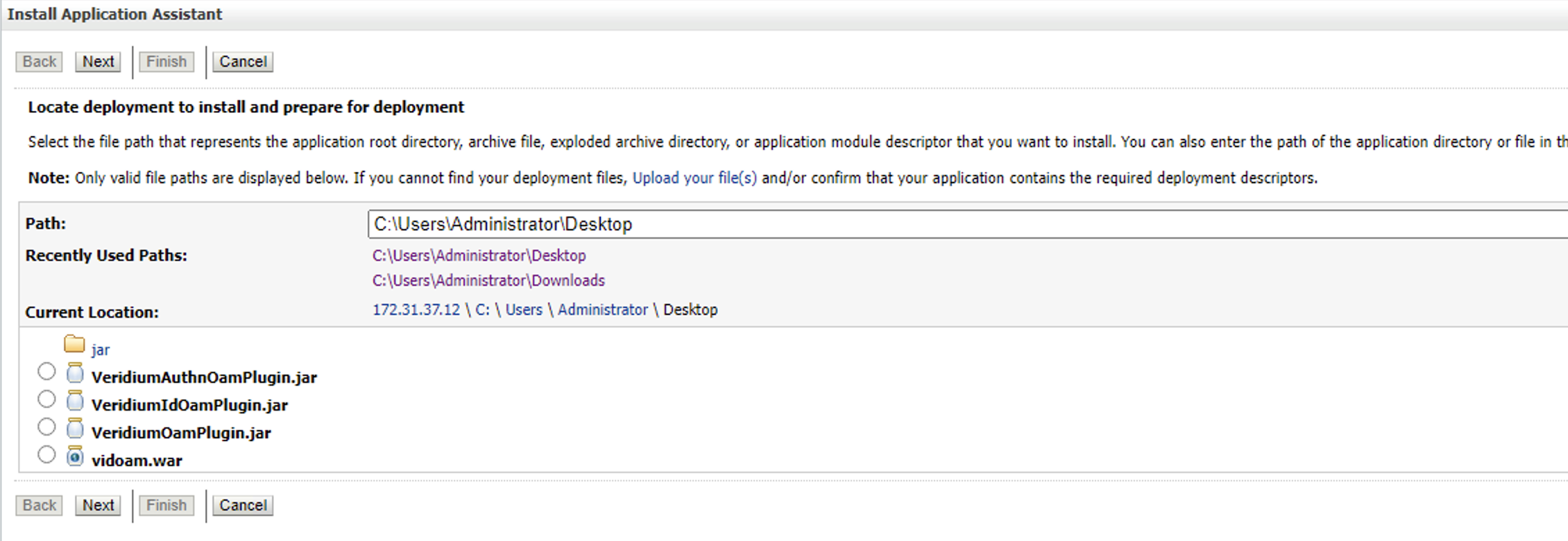
Task: Go to Administrator breadcrumb link
Action: pos(602,310)
